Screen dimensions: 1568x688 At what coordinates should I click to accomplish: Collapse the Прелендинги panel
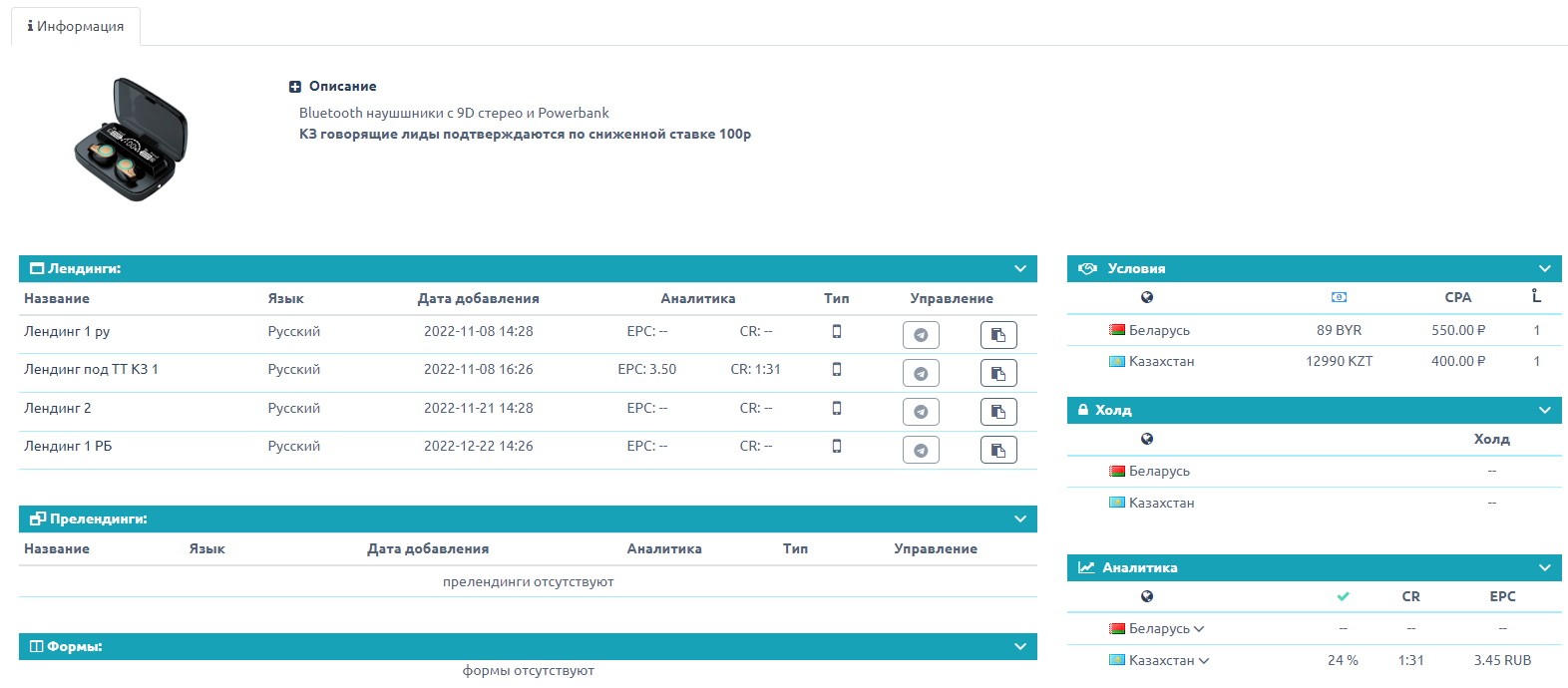[x=1019, y=519]
